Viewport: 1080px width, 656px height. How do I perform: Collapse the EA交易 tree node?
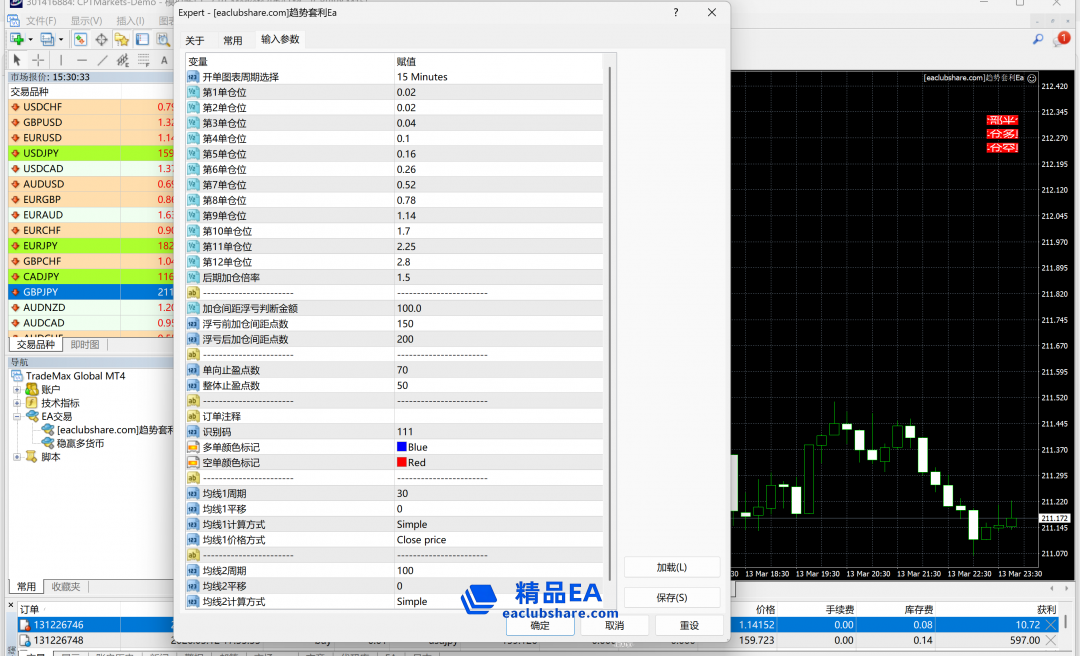coord(17,416)
